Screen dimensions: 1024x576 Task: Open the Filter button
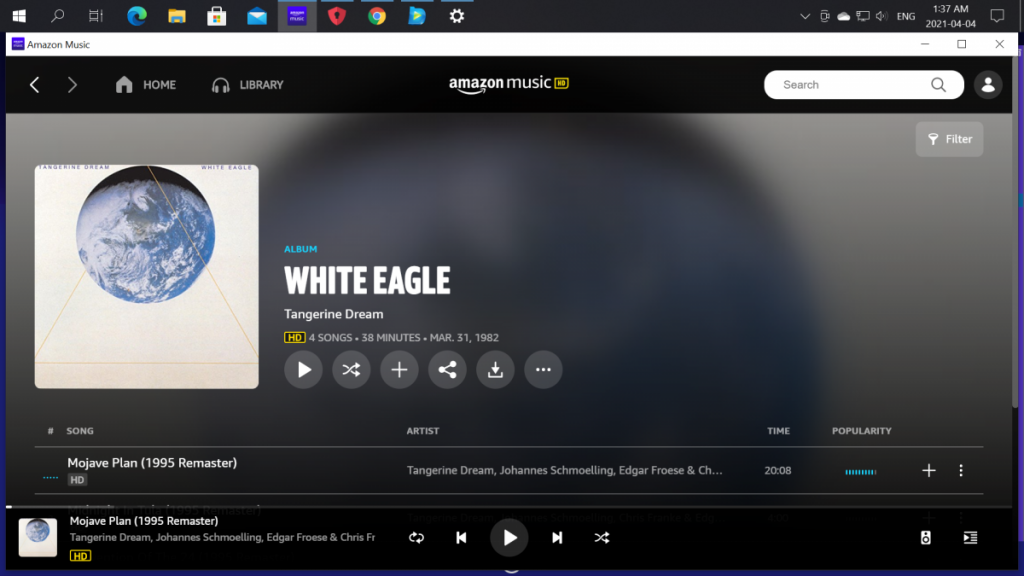(950, 139)
